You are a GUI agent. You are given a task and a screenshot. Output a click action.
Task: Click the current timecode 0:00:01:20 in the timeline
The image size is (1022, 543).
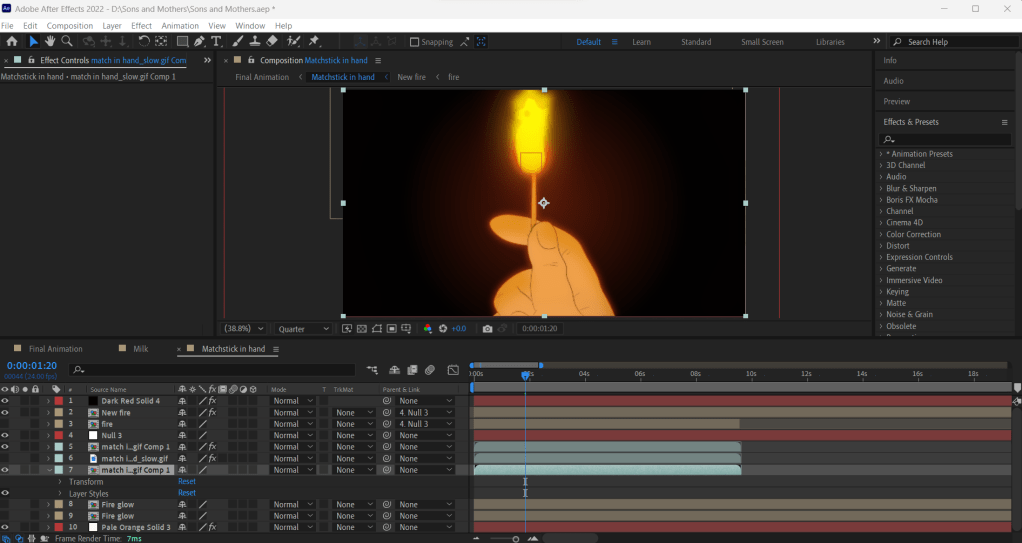(32, 365)
